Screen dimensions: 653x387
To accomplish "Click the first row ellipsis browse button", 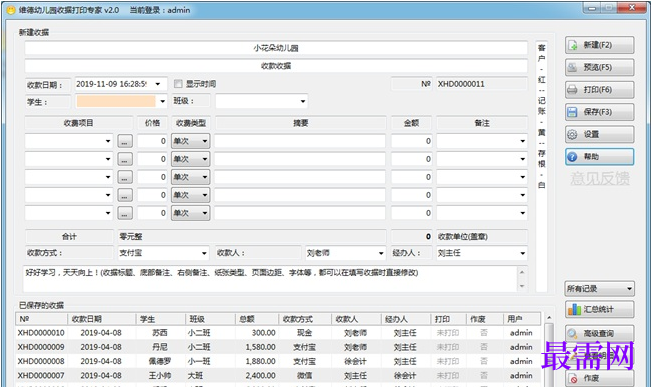I will click(125, 141).
